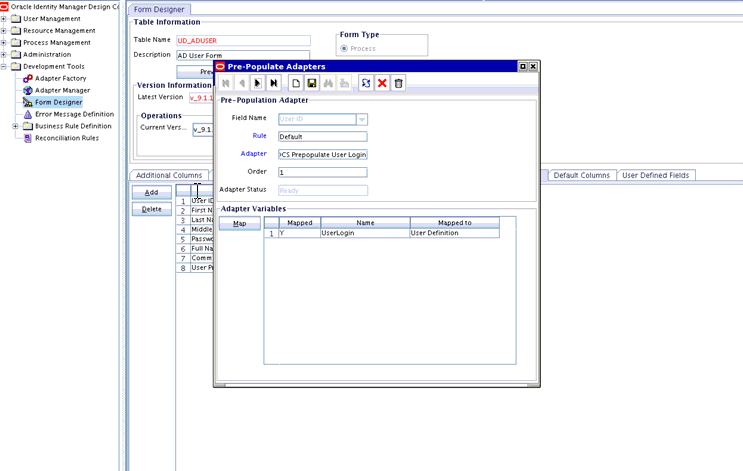
Task: Click the Map button
Action: point(239,223)
